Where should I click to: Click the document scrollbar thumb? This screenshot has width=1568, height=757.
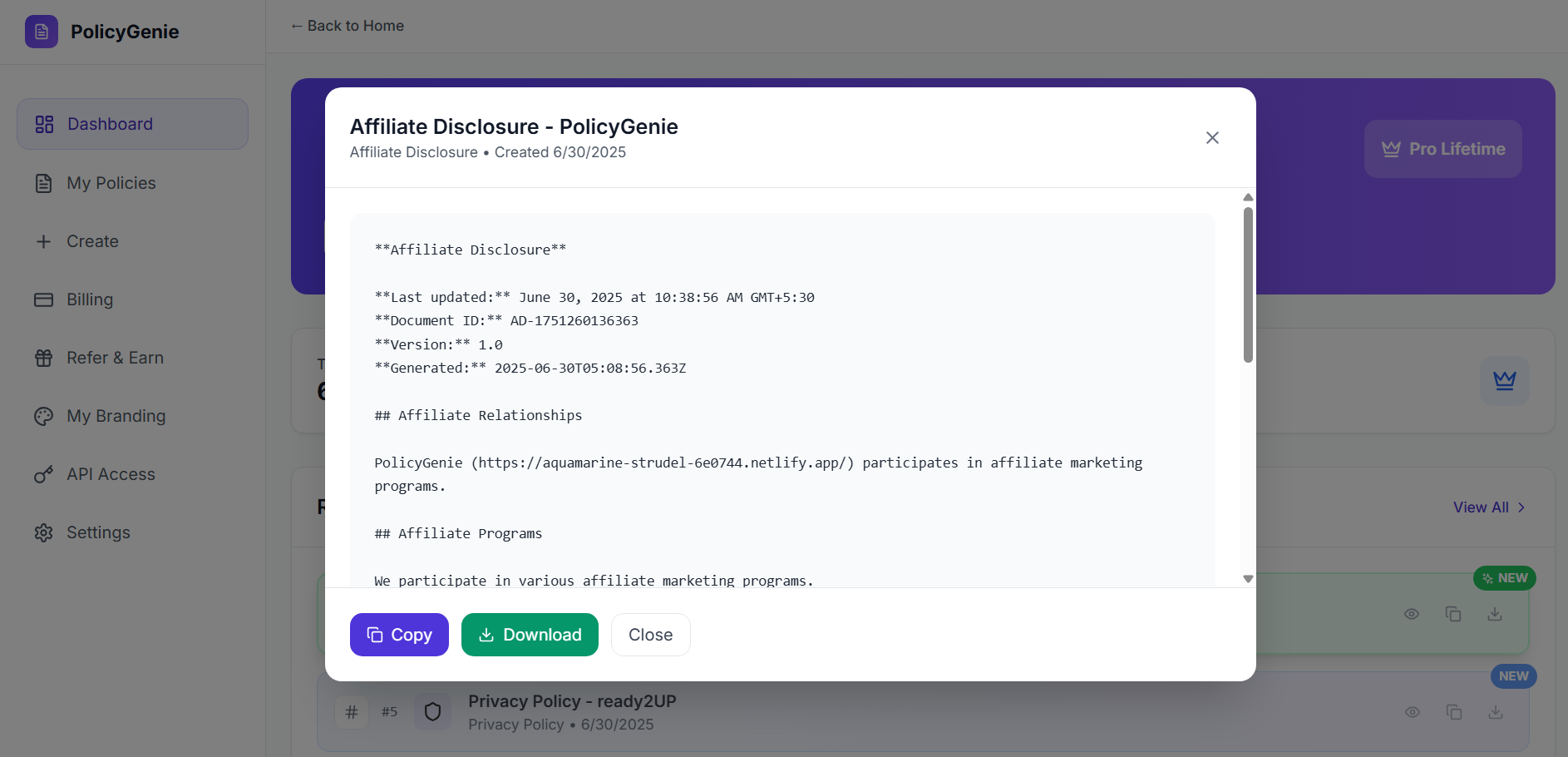[1248, 284]
